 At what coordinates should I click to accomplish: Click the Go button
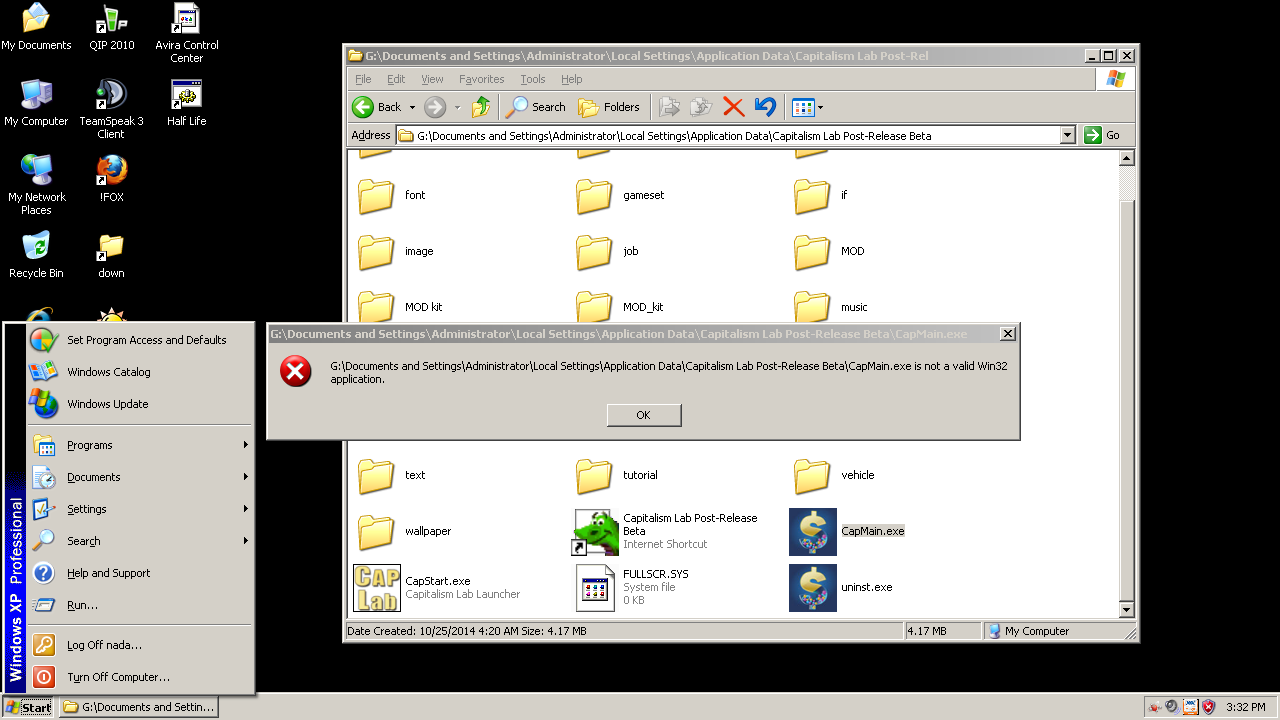tap(1103, 135)
